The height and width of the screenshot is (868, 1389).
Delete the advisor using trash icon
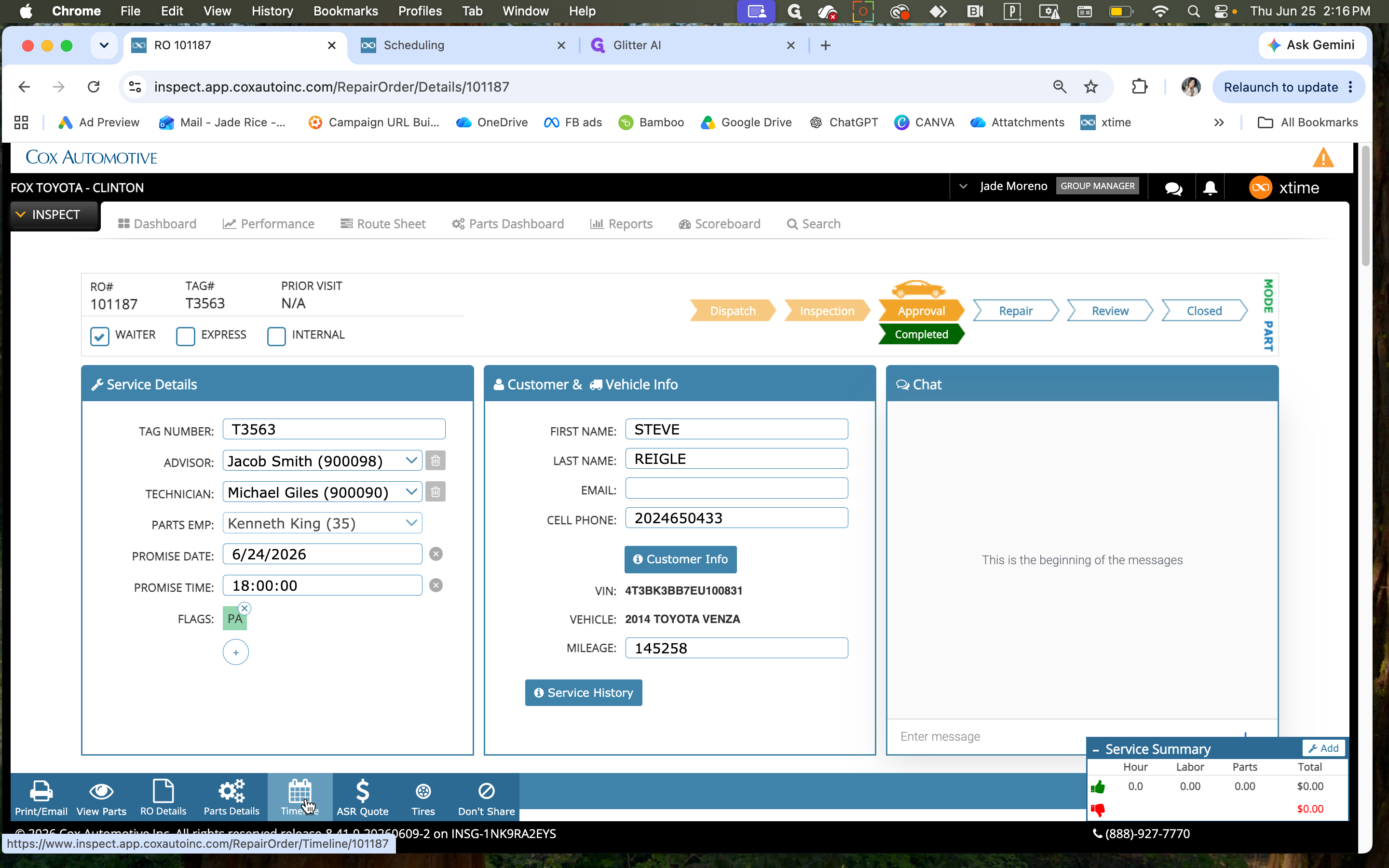coord(436,461)
